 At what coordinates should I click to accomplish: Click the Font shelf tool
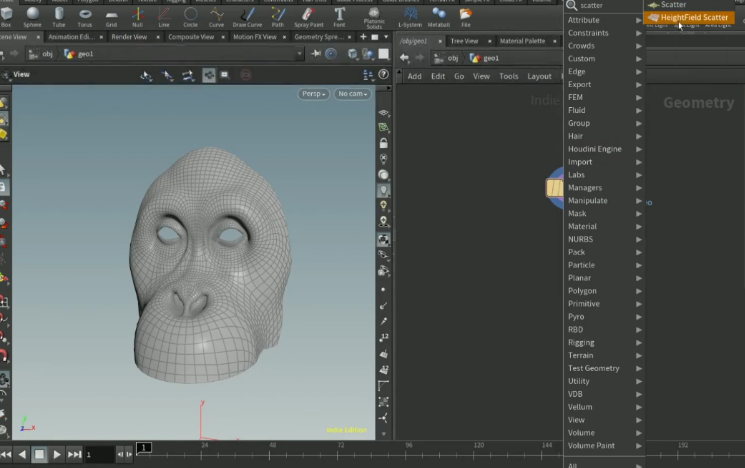pyautogui.click(x=340, y=15)
